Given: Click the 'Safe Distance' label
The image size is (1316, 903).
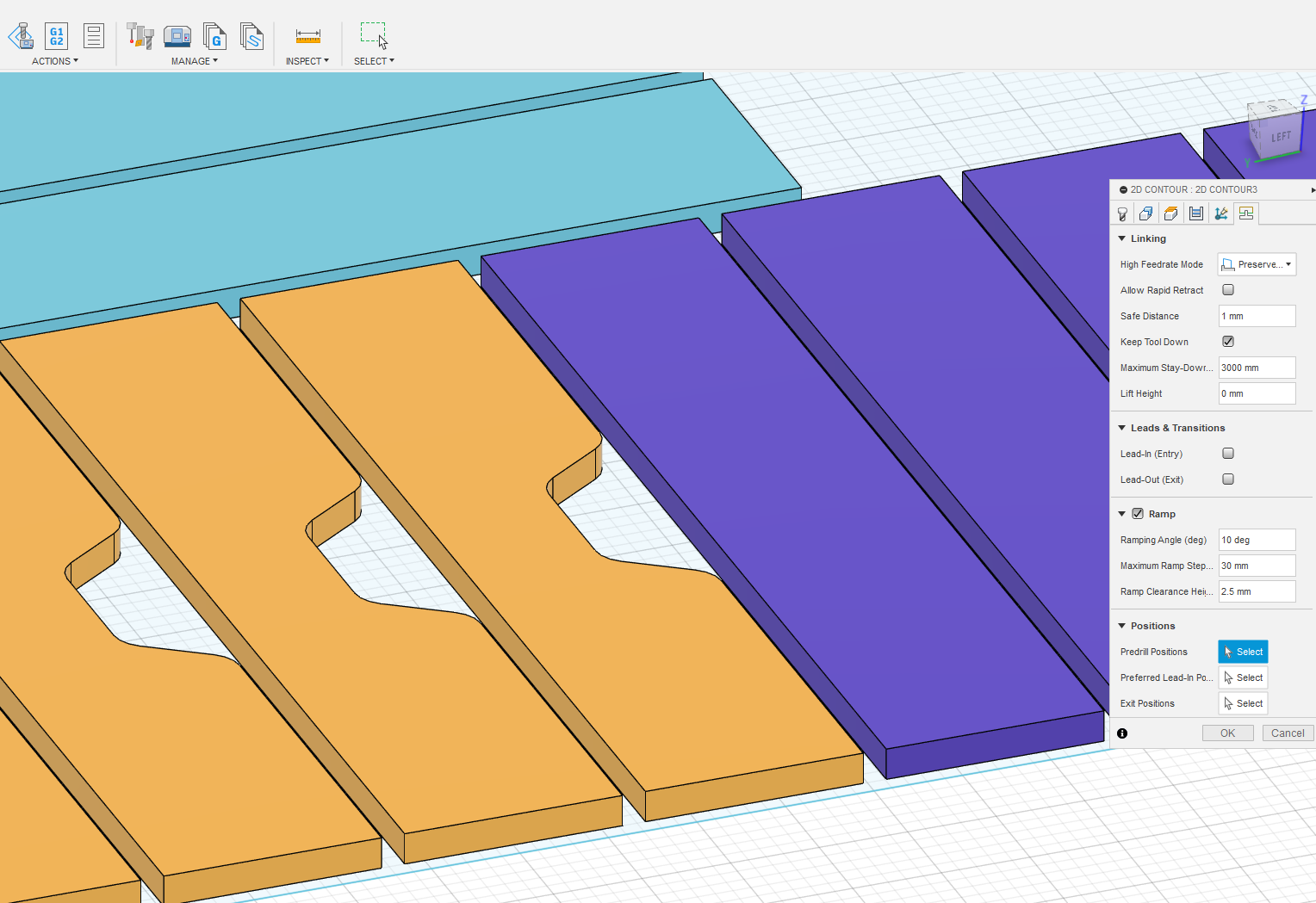Looking at the screenshot, I should (x=1149, y=316).
